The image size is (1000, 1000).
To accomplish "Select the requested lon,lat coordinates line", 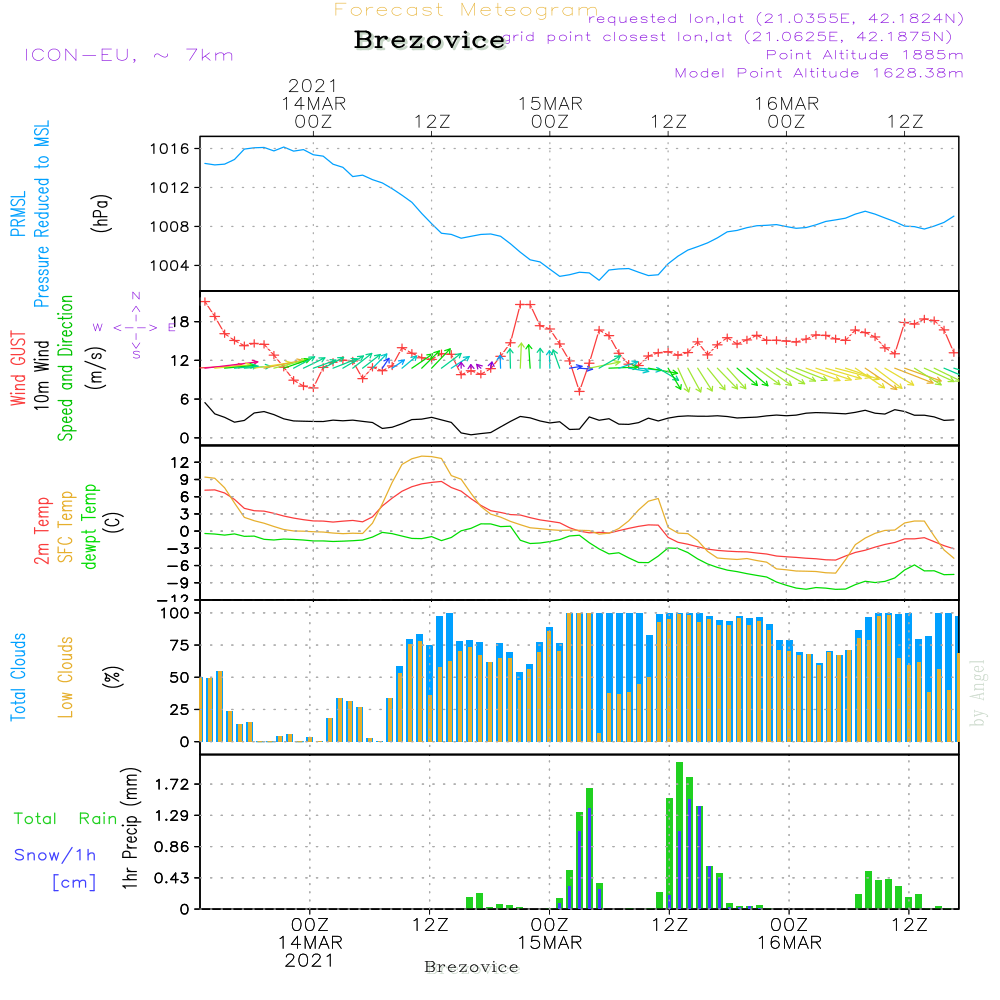I will tap(776, 18).
